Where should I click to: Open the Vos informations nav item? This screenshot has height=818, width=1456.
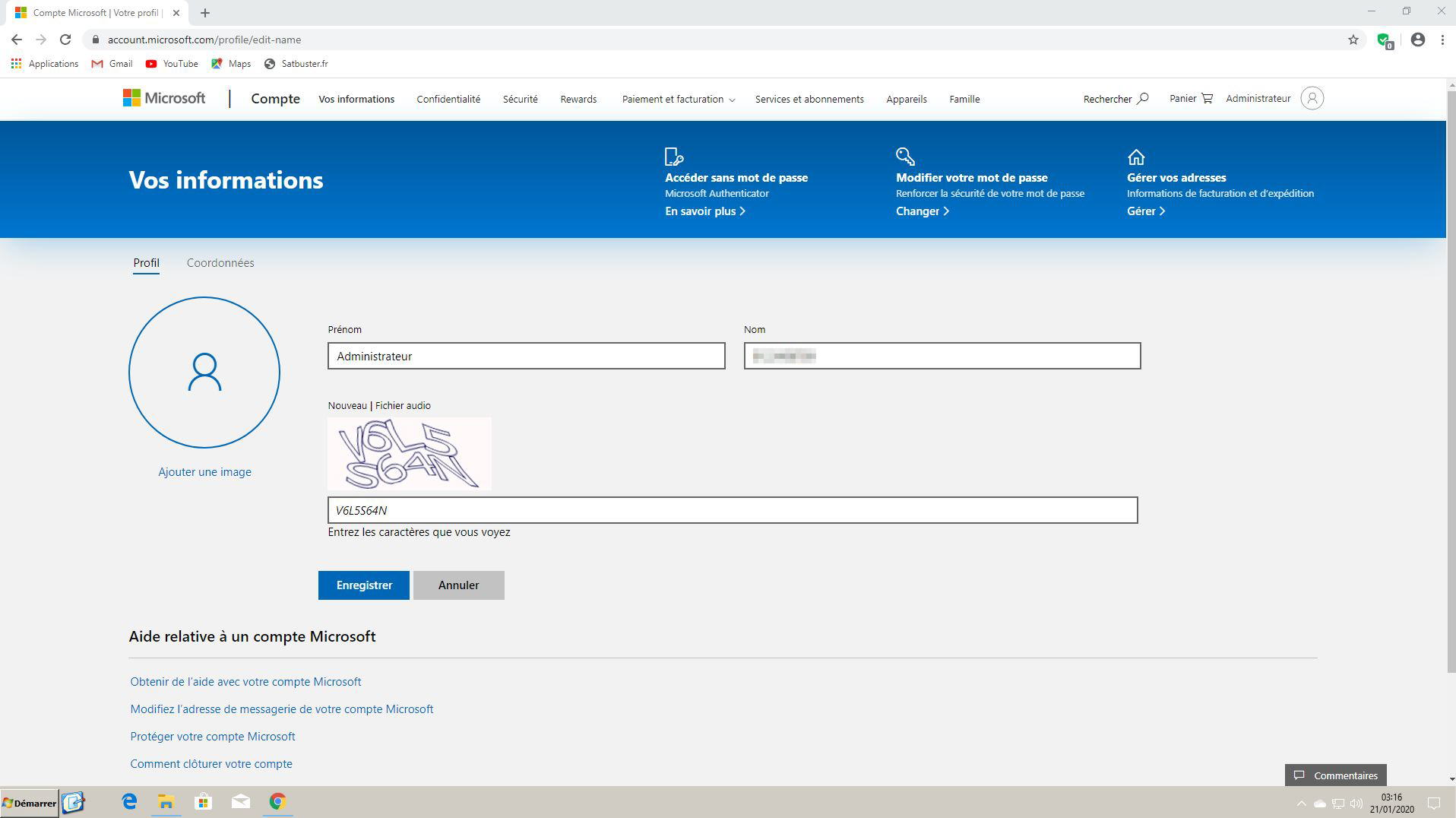point(356,99)
